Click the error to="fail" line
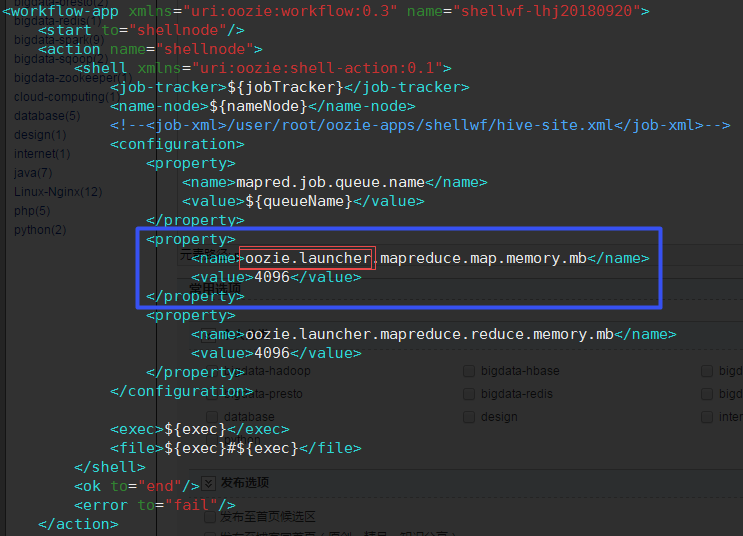 click(x=154, y=505)
